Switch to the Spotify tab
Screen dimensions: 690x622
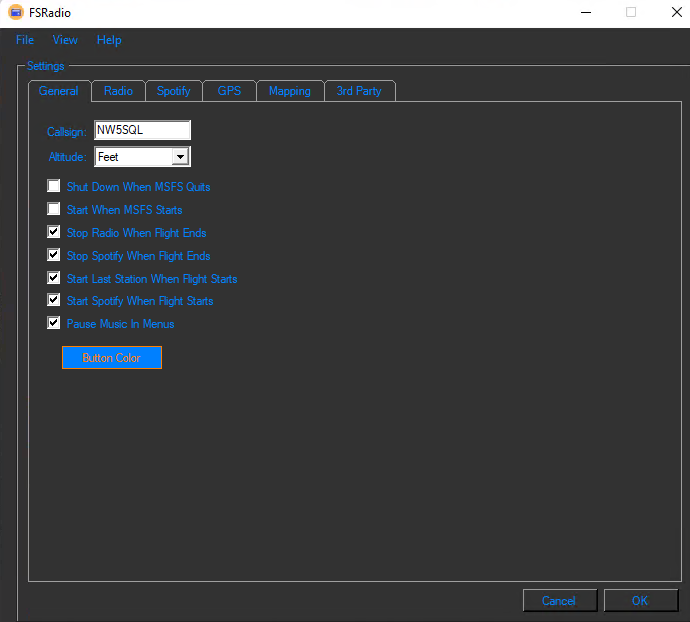click(x=173, y=91)
